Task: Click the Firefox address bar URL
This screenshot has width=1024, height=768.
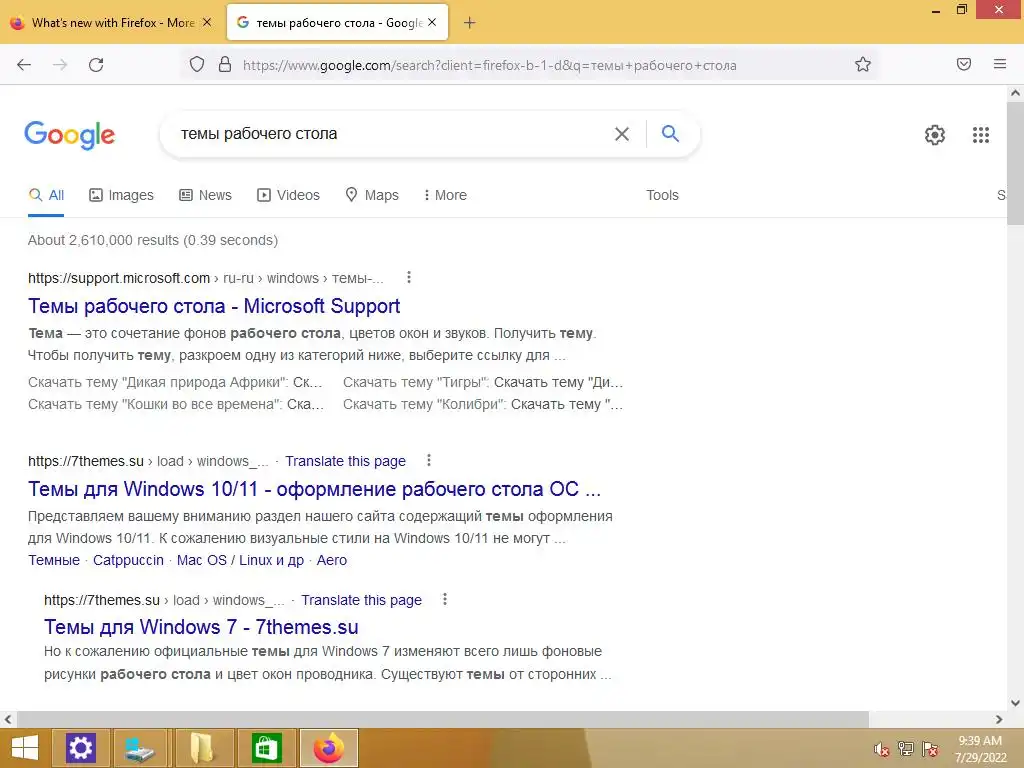Action: pyautogui.click(x=490, y=65)
